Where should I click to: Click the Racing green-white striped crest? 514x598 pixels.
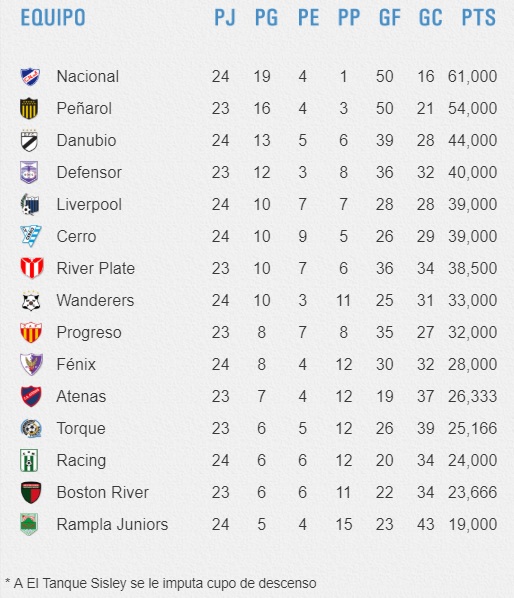click(29, 460)
